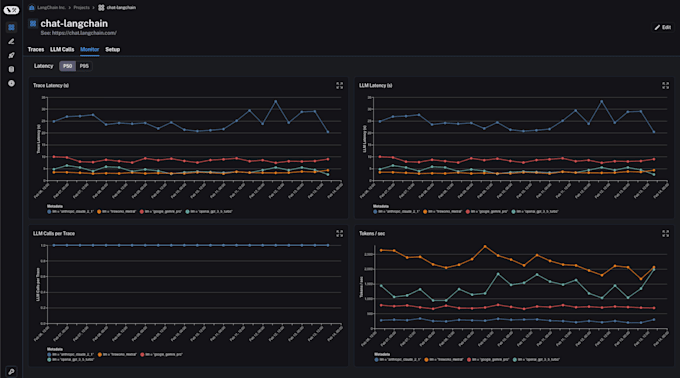680x378 pixels.
Task: Toggle anthropic_claude_2_1 in the LLM Latency legend
Action: pos(396,212)
